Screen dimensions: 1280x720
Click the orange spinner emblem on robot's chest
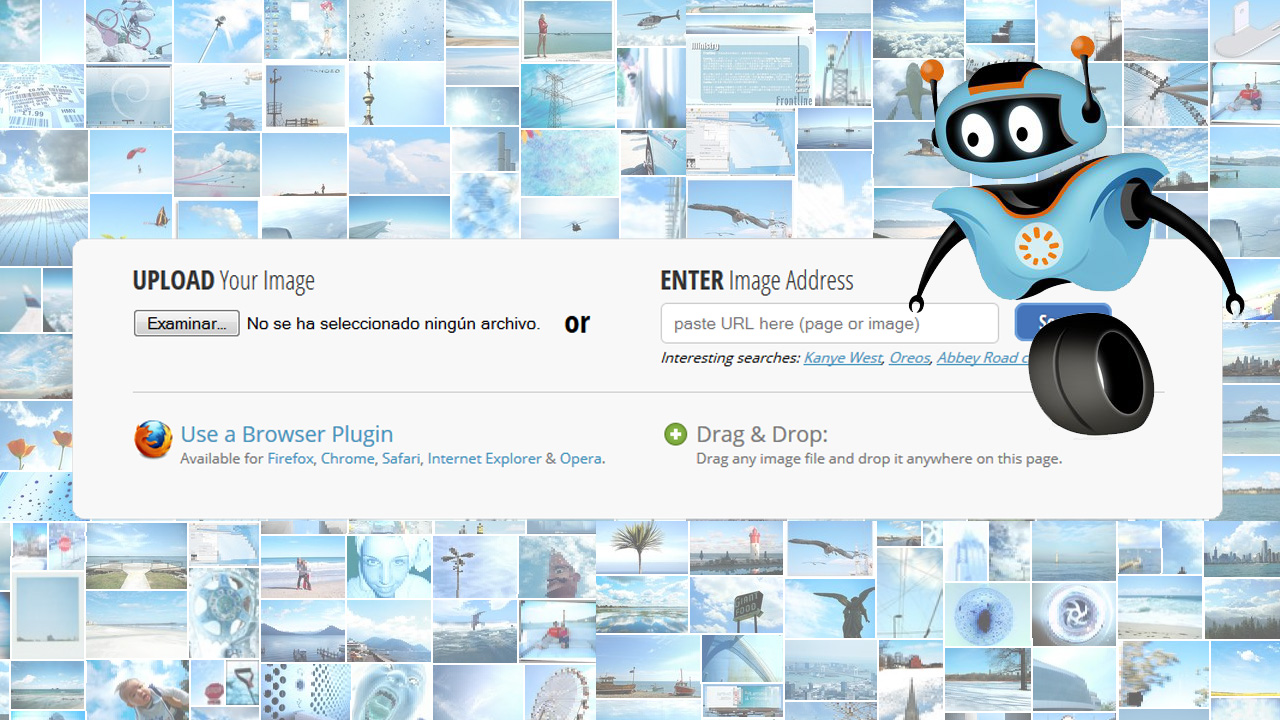point(1037,246)
